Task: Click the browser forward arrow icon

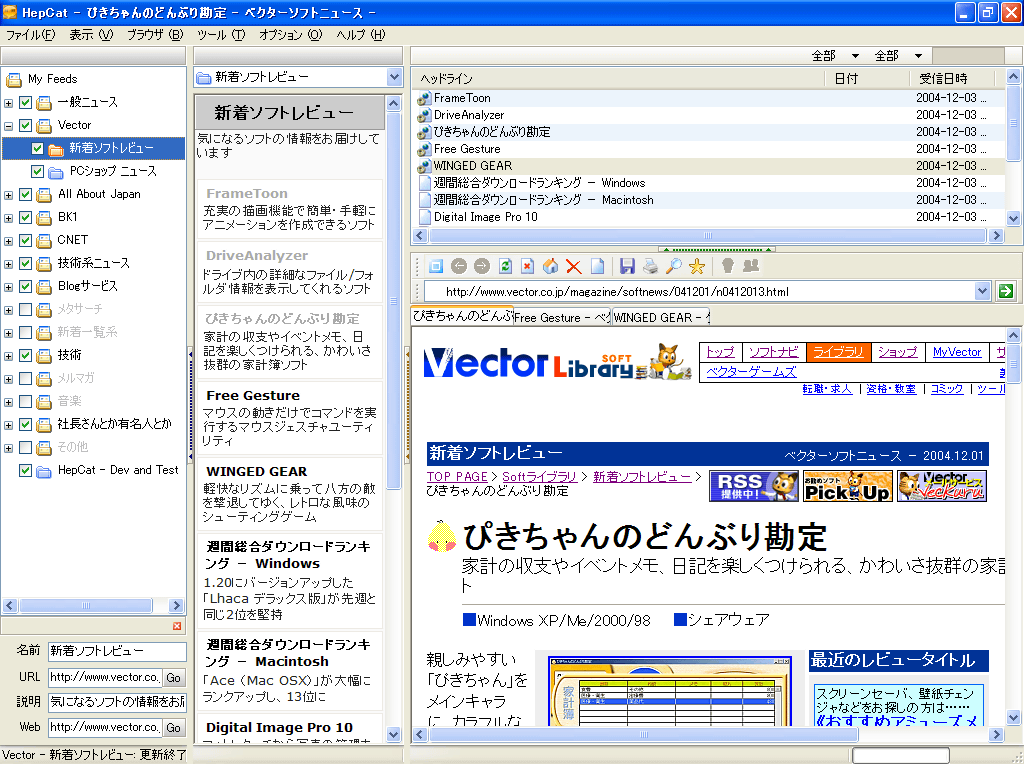Action: (x=482, y=266)
